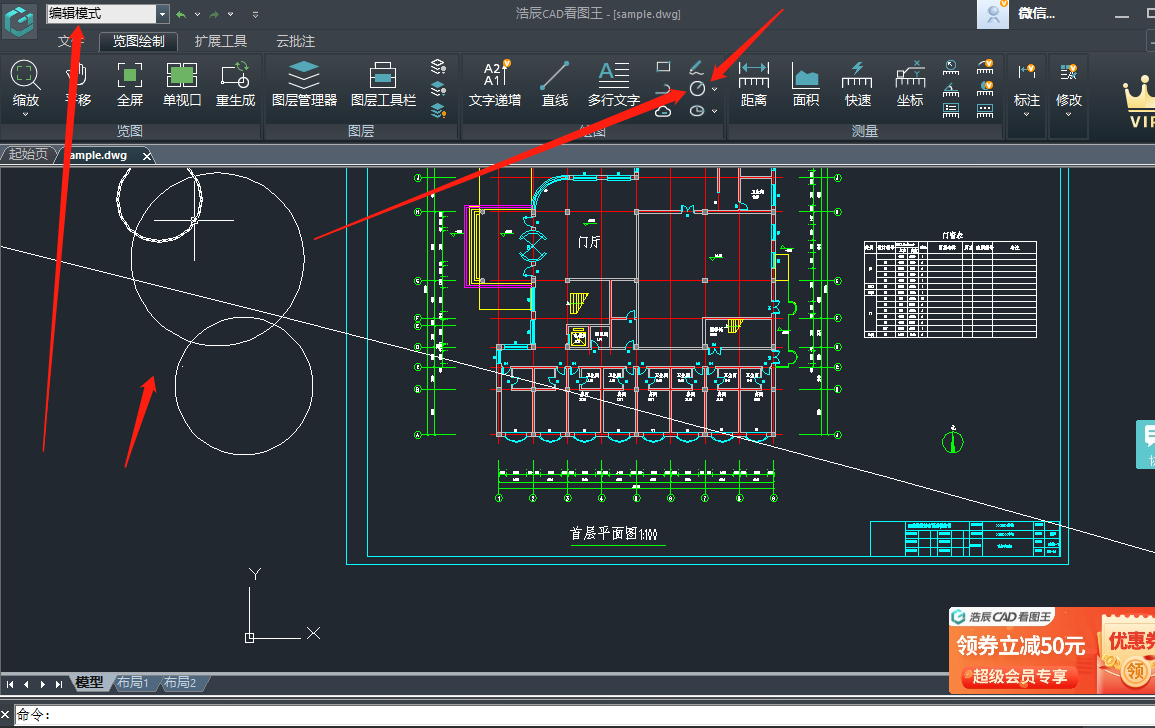Click the 门厅 room label in drawing
Viewport: 1155px width, 728px height.
tap(589, 242)
